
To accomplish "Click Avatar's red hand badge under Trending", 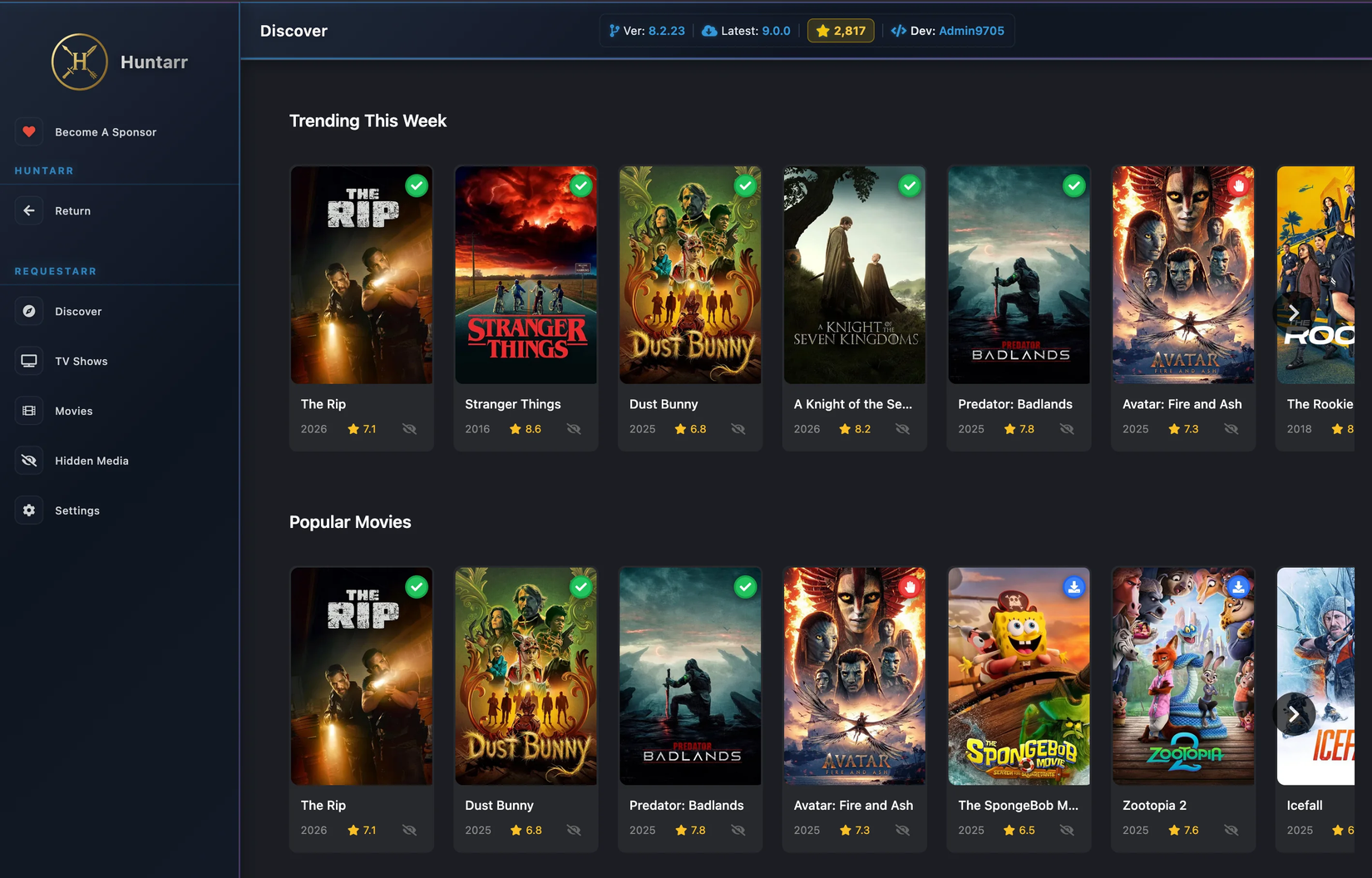I will coord(1239,185).
